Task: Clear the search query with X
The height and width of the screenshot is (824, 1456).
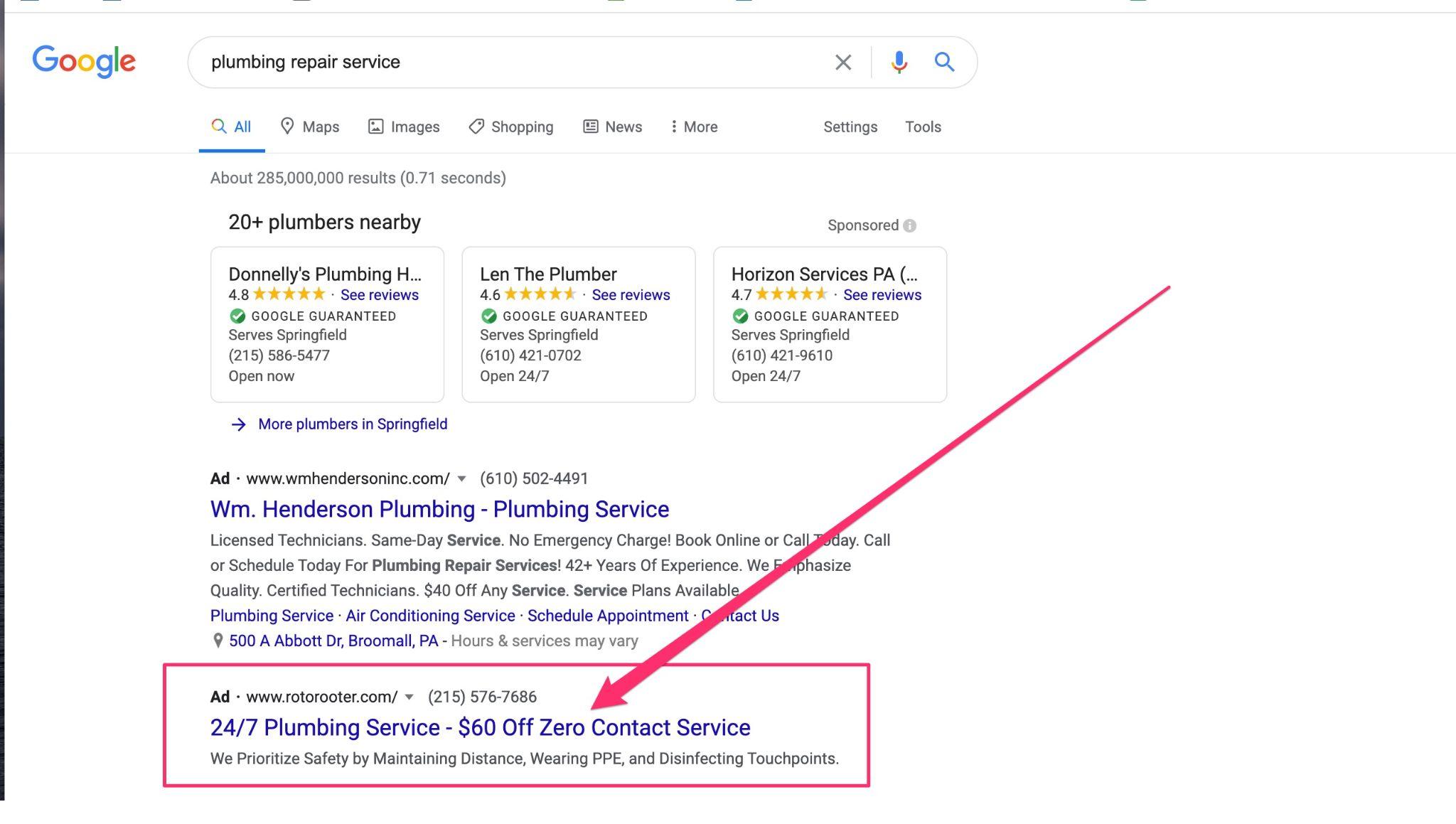Action: [842, 63]
